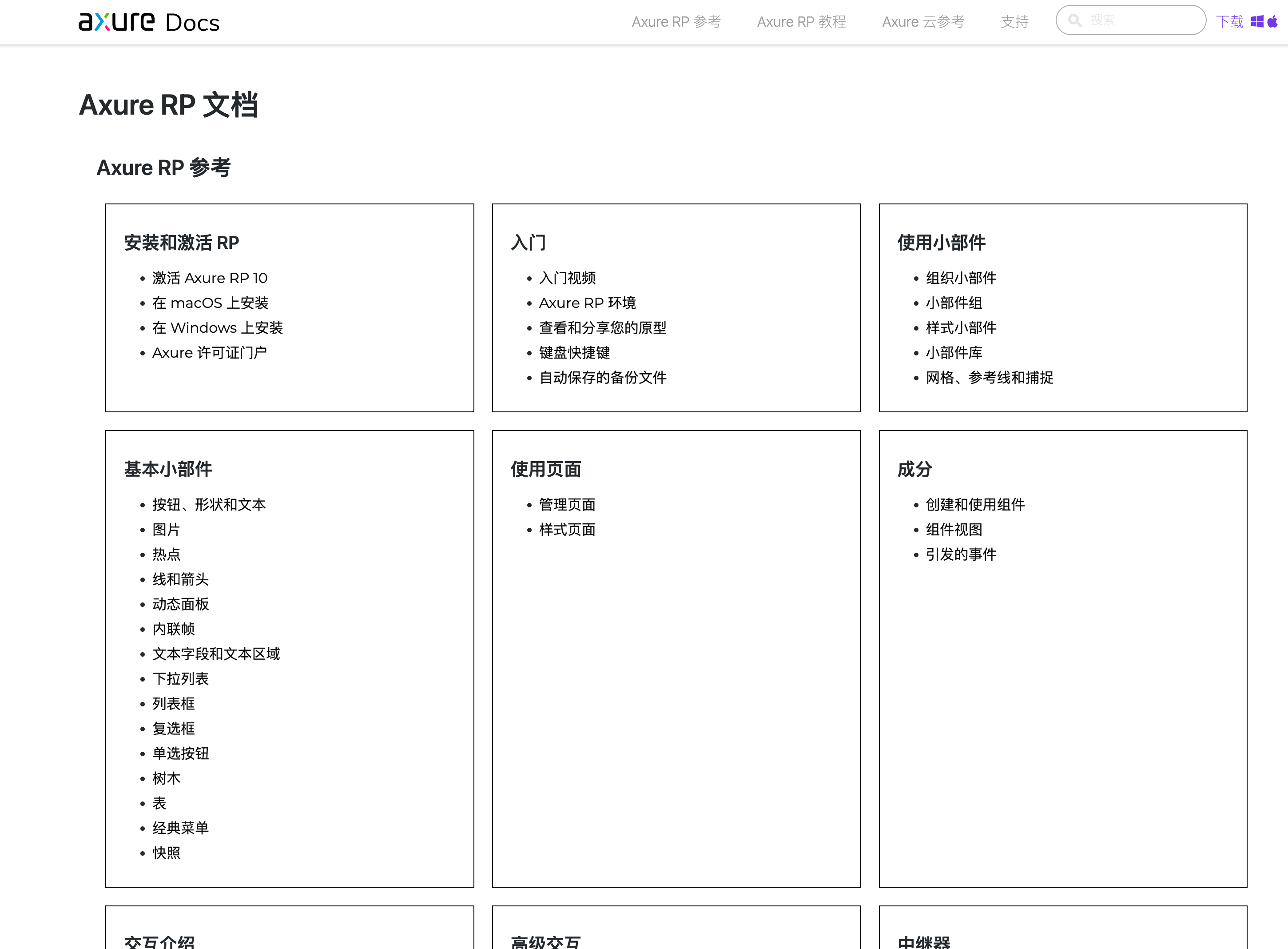Click the search magnifier icon
This screenshot has height=949, width=1288.
point(1075,21)
